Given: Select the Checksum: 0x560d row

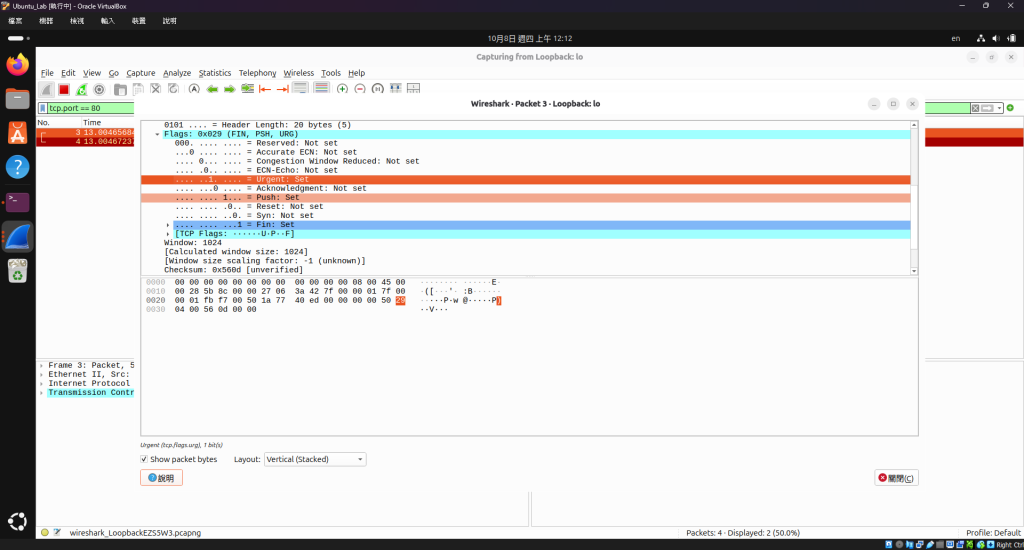Looking at the screenshot, I should (526, 270).
